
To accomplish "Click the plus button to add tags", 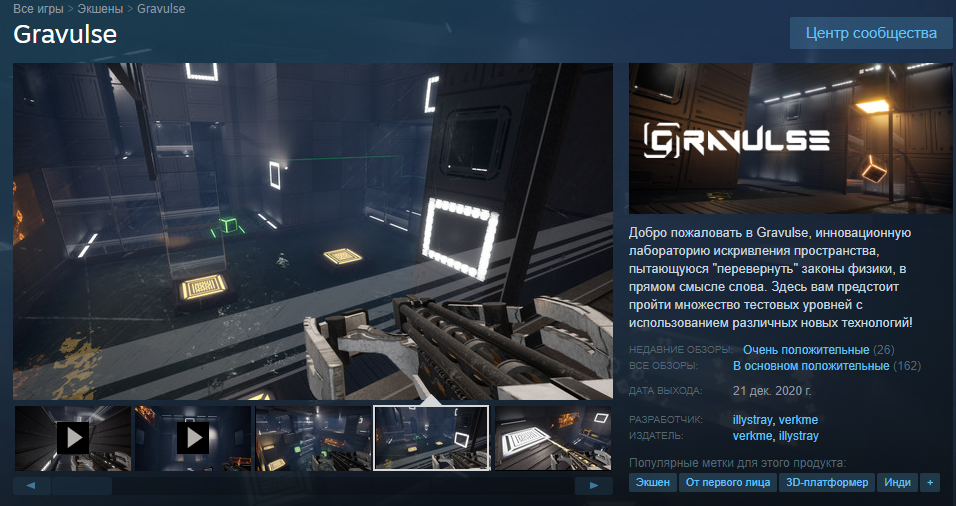I will point(930,482).
